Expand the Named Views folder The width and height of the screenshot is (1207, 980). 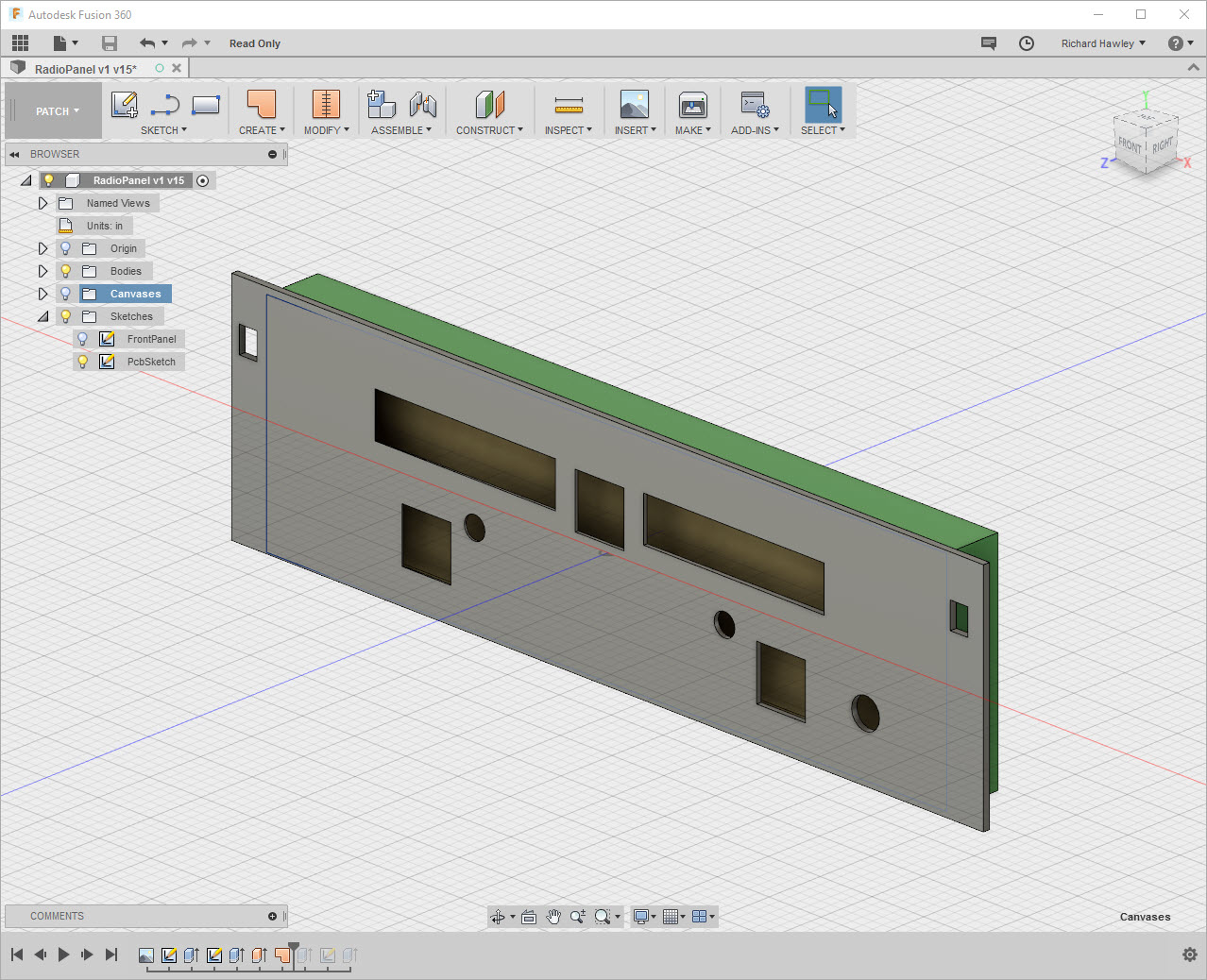tap(42, 203)
